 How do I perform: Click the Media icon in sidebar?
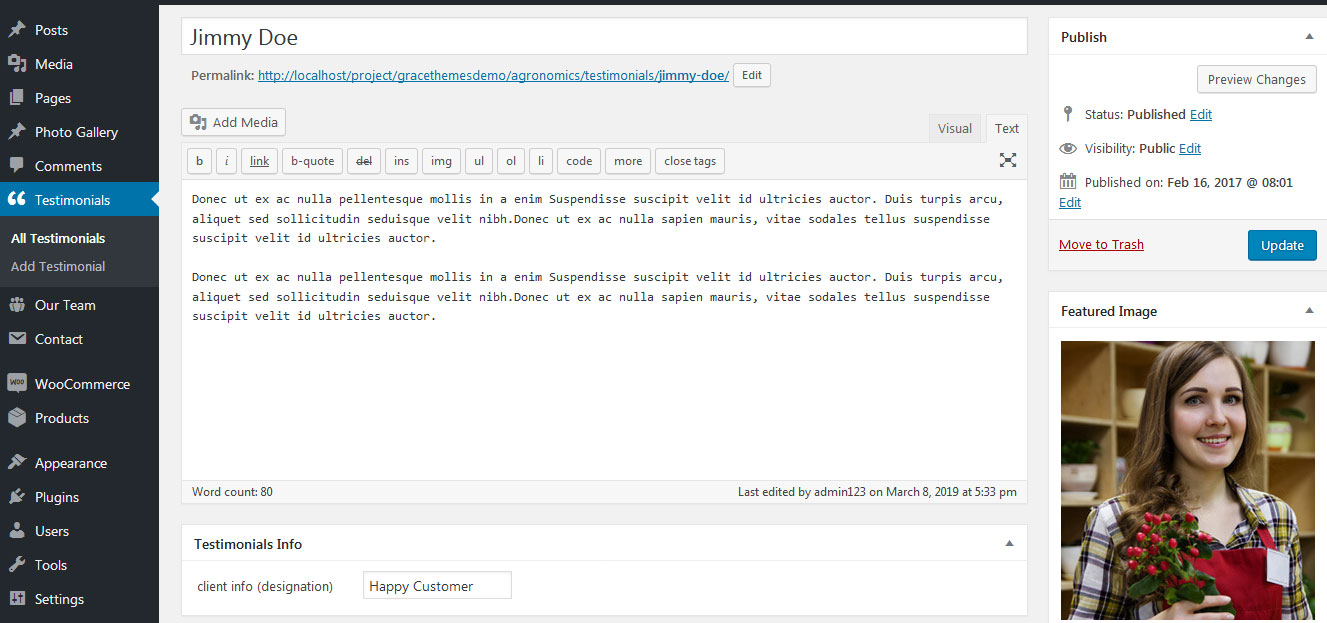(x=17, y=64)
